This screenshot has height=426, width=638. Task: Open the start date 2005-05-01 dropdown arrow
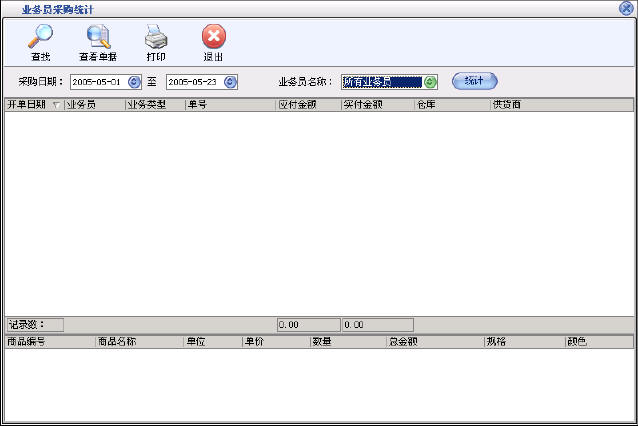[134, 82]
